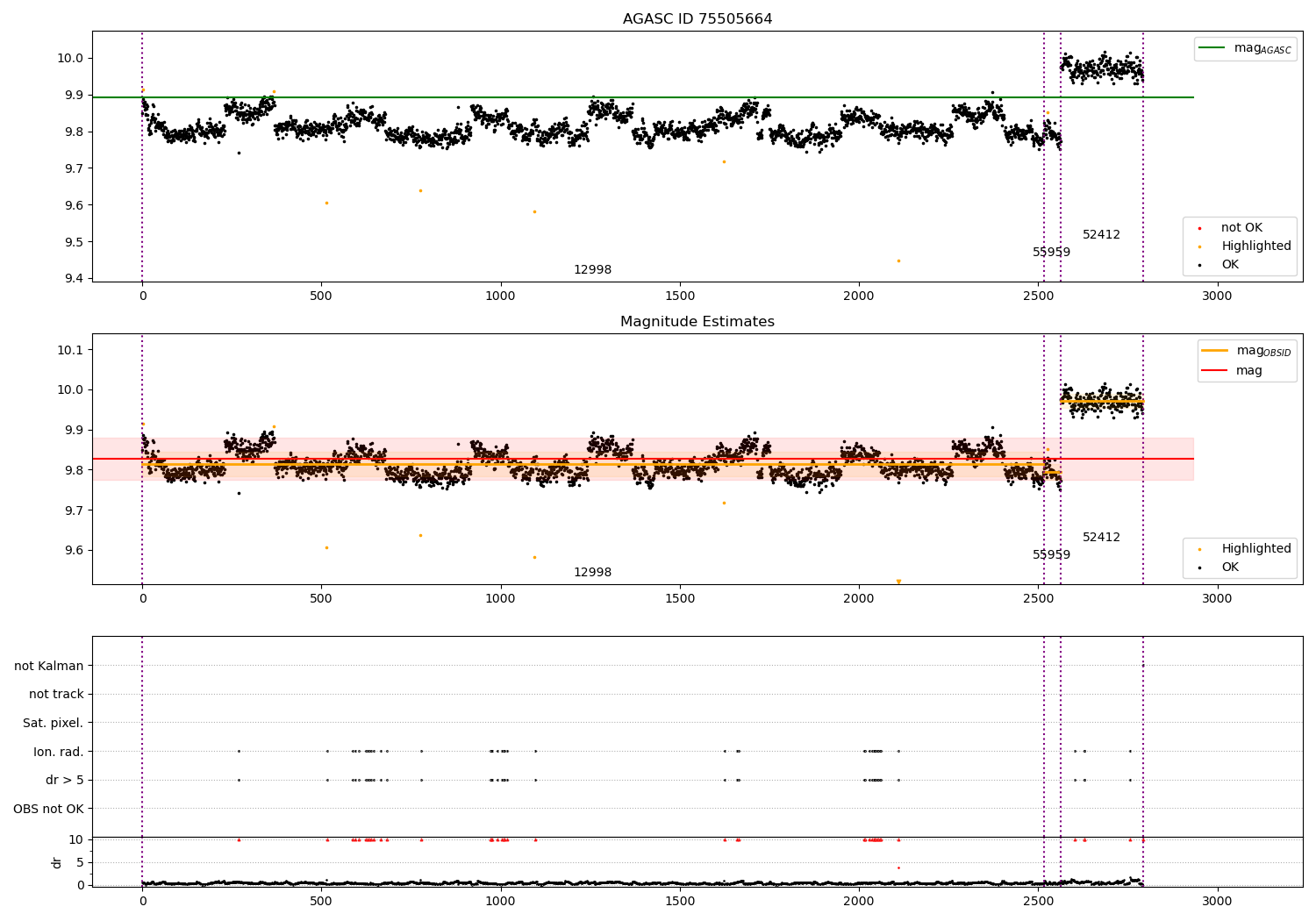Click the '10.1' y-axis tick label
This screenshot has height=921, width=1316.
click(x=70, y=350)
